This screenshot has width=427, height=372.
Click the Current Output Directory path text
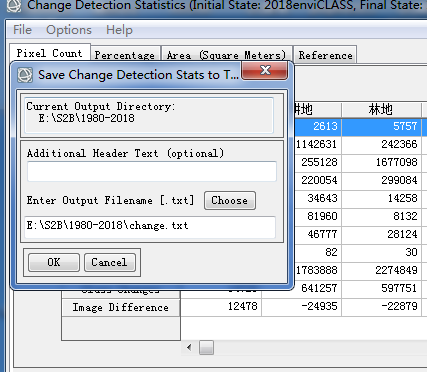pos(87,118)
